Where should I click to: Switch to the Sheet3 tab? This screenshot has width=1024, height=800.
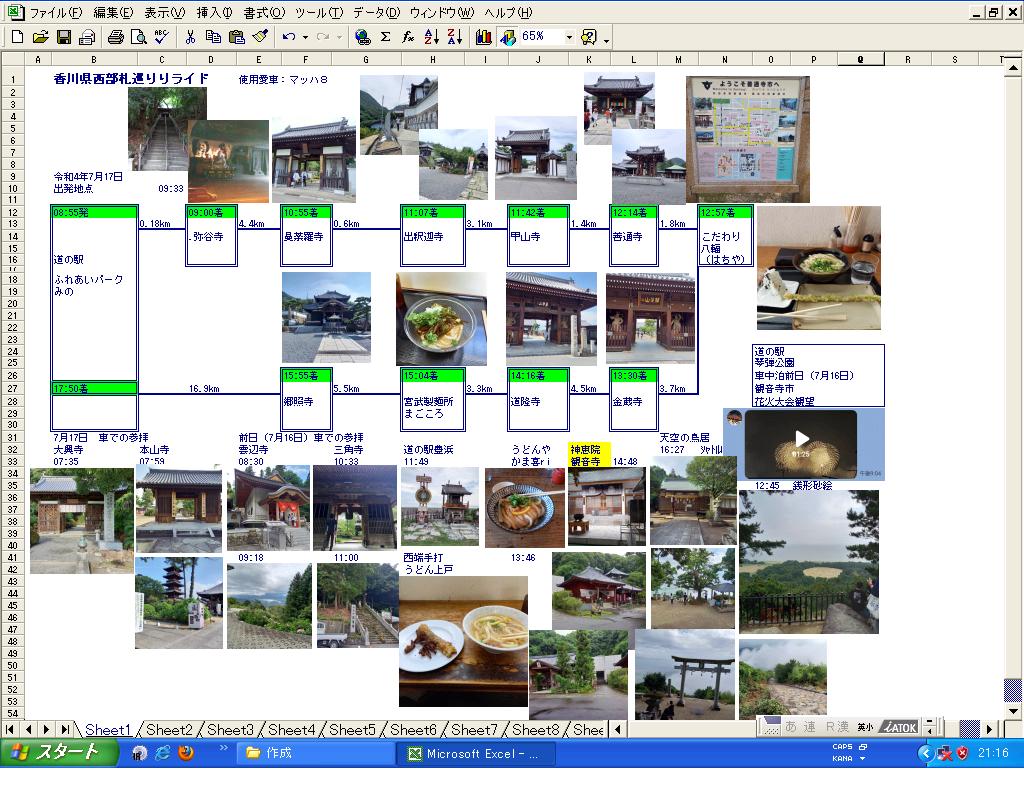(230, 730)
